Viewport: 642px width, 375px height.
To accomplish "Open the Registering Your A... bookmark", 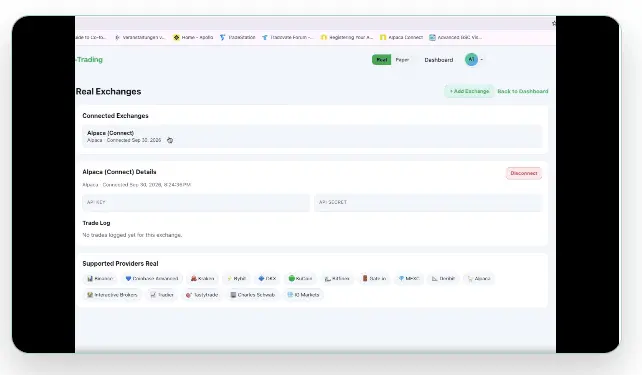I will [347, 37].
